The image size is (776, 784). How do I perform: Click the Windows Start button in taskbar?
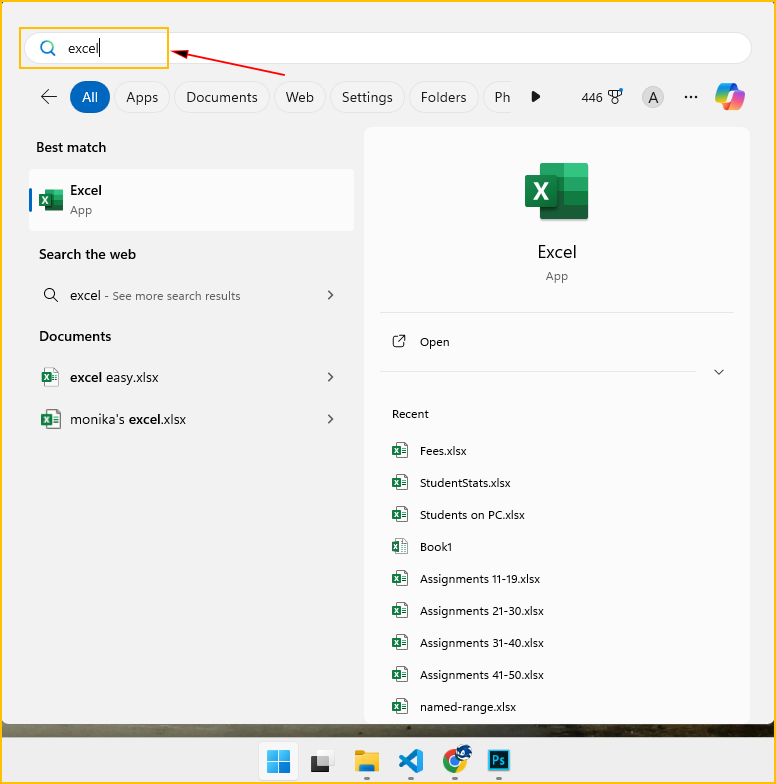(x=279, y=761)
